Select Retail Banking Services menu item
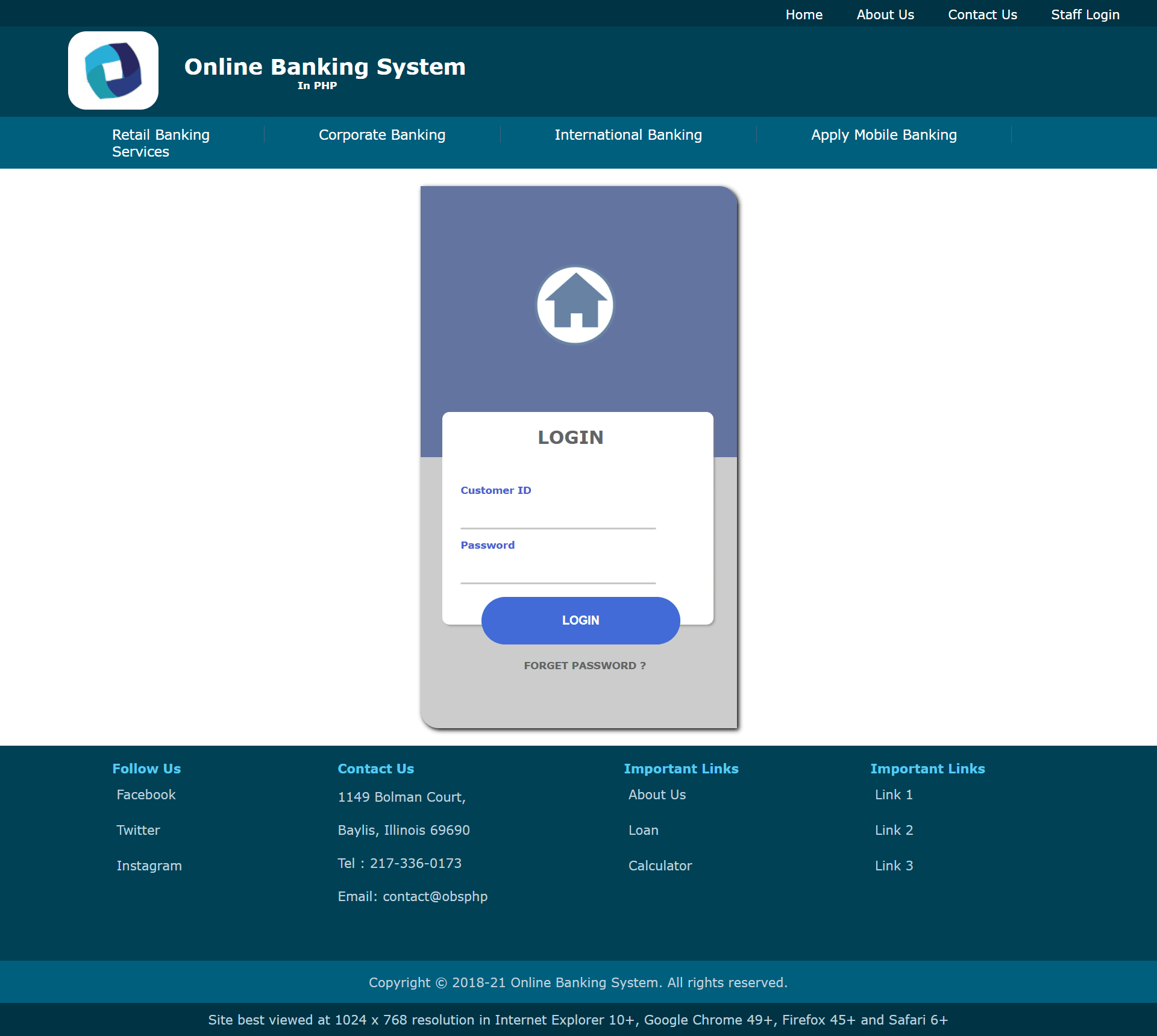The width and height of the screenshot is (1157, 1036). [x=161, y=143]
